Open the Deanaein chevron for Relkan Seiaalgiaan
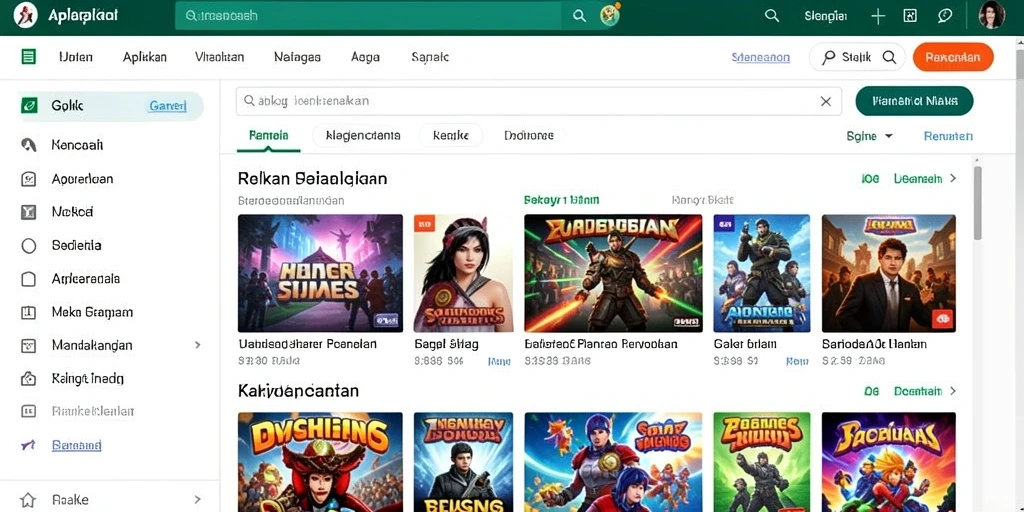 pos(953,178)
